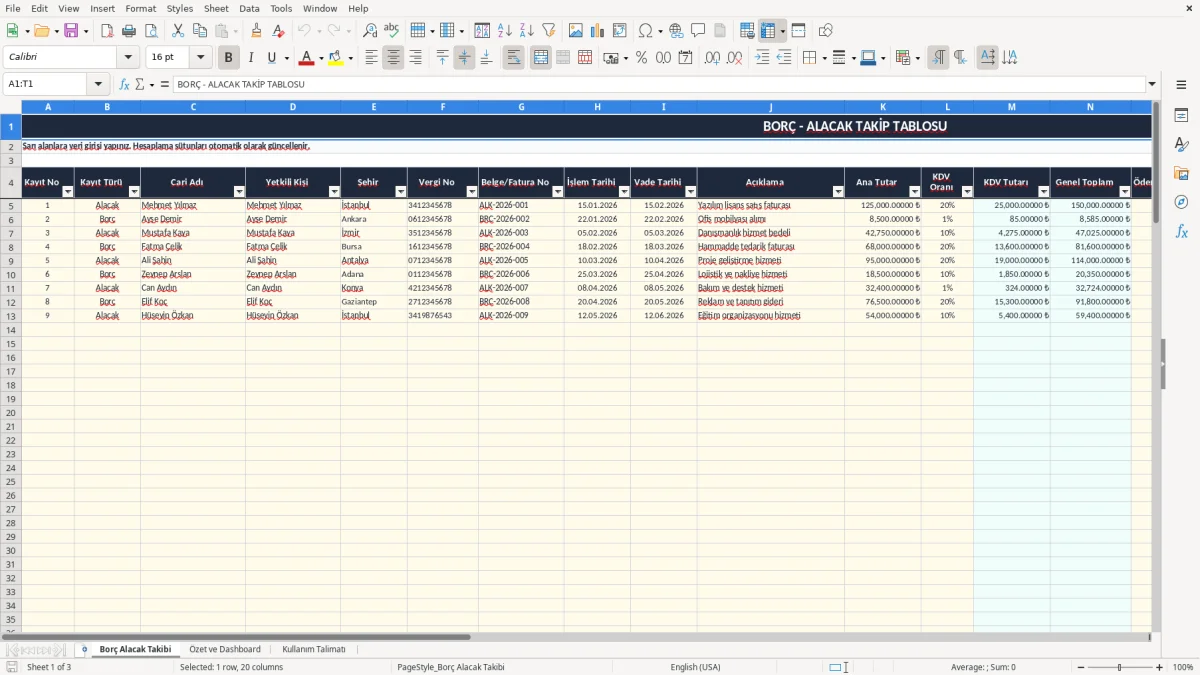This screenshot has height=675, width=1200.
Task: Open the sidebar Gallery icon
Action: (1181, 174)
